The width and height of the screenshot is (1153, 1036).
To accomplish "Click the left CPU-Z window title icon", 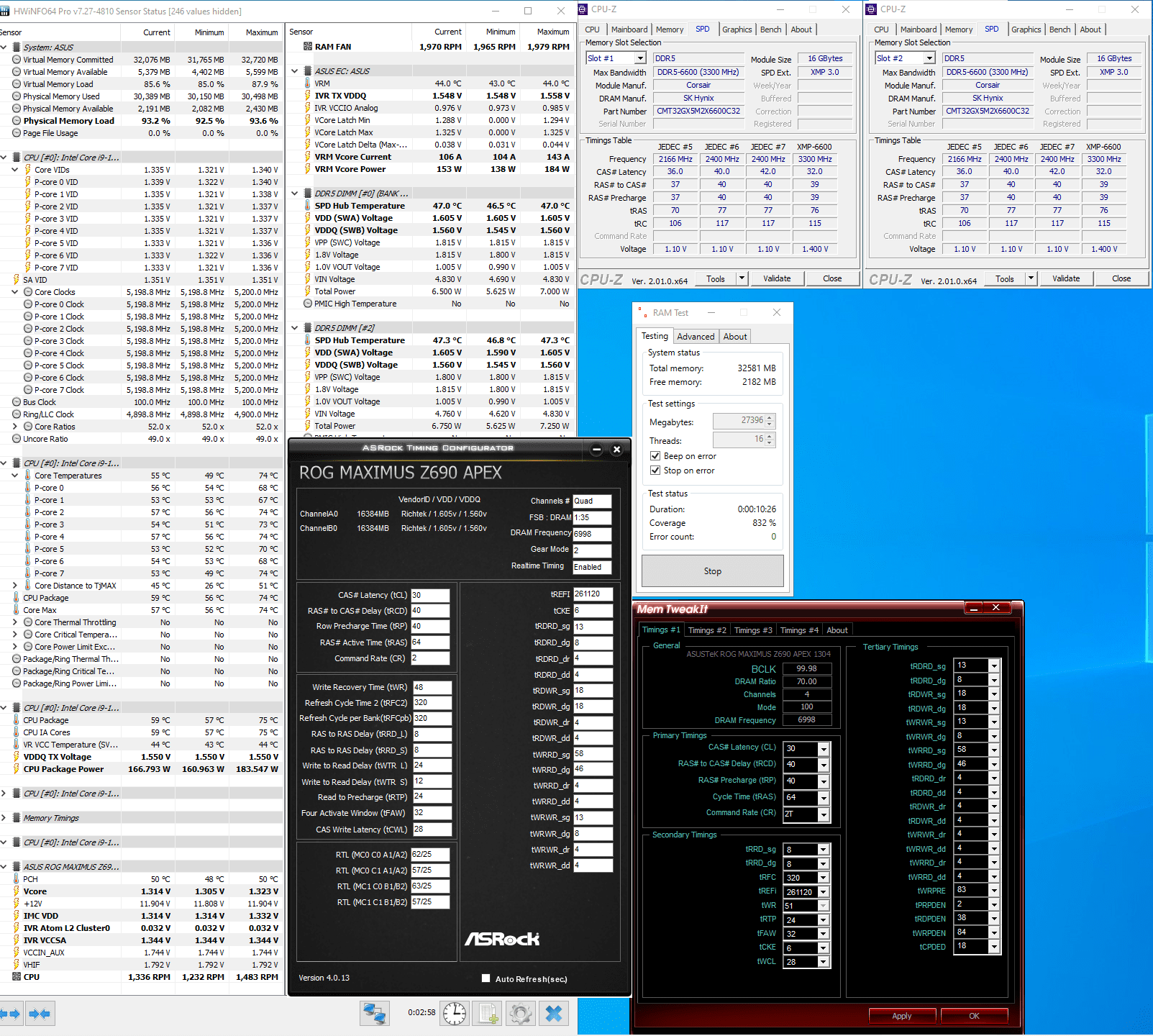I will coord(584,9).
